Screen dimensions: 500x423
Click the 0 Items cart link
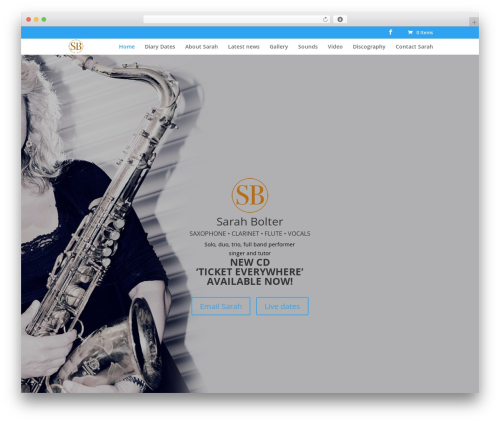pyautogui.click(x=424, y=32)
